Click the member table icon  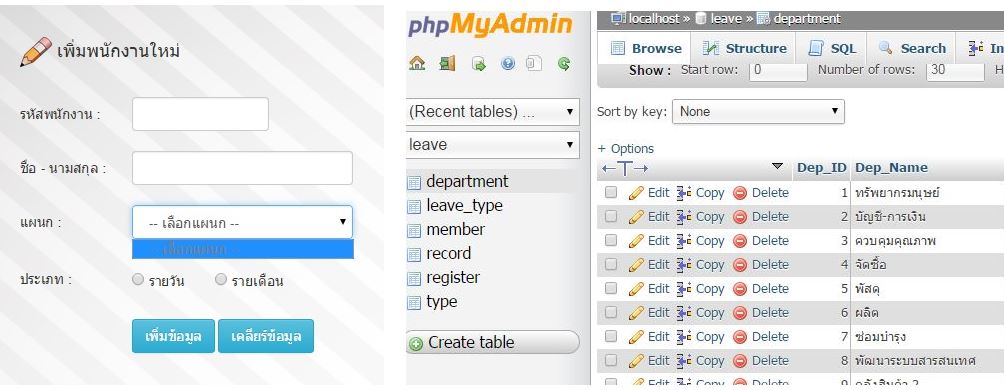pos(415,230)
